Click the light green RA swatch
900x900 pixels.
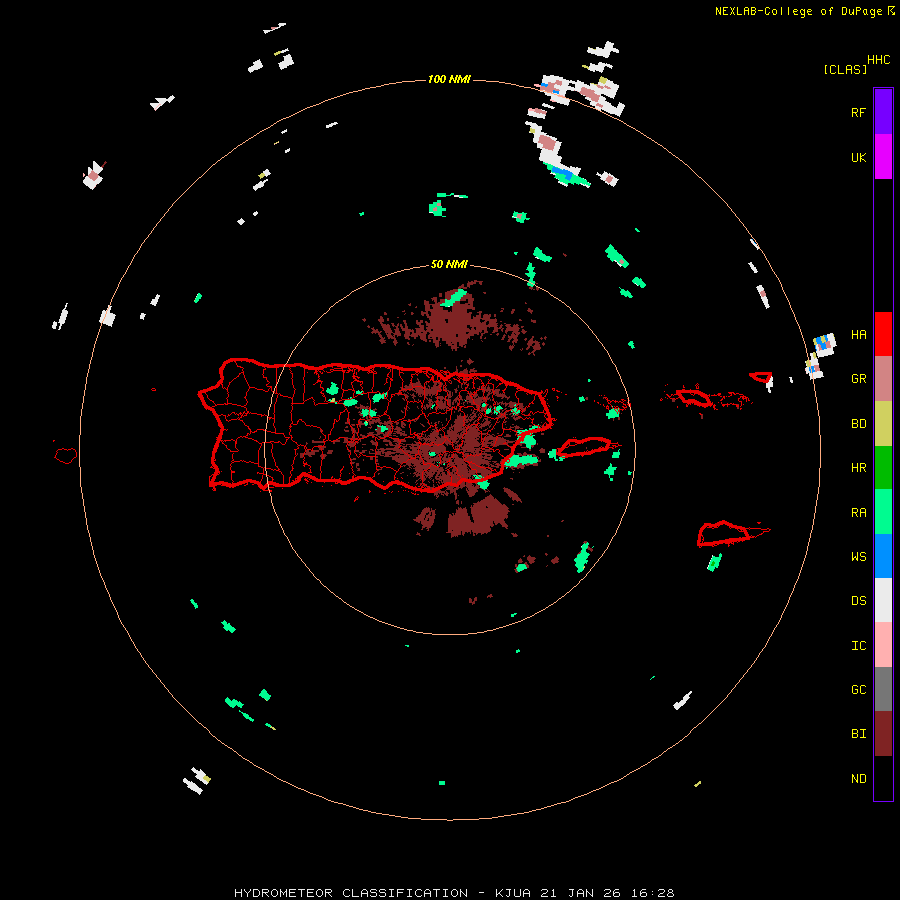click(883, 512)
